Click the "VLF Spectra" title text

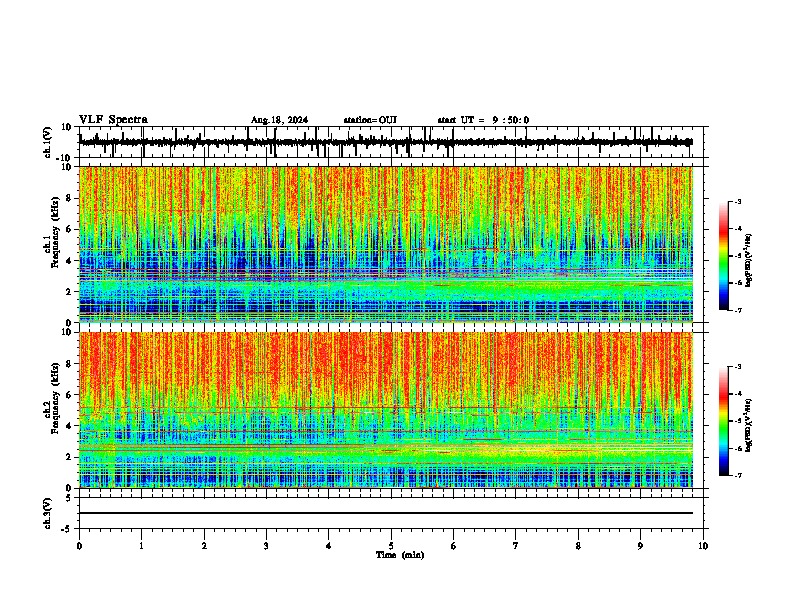pyautogui.click(x=113, y=119)
